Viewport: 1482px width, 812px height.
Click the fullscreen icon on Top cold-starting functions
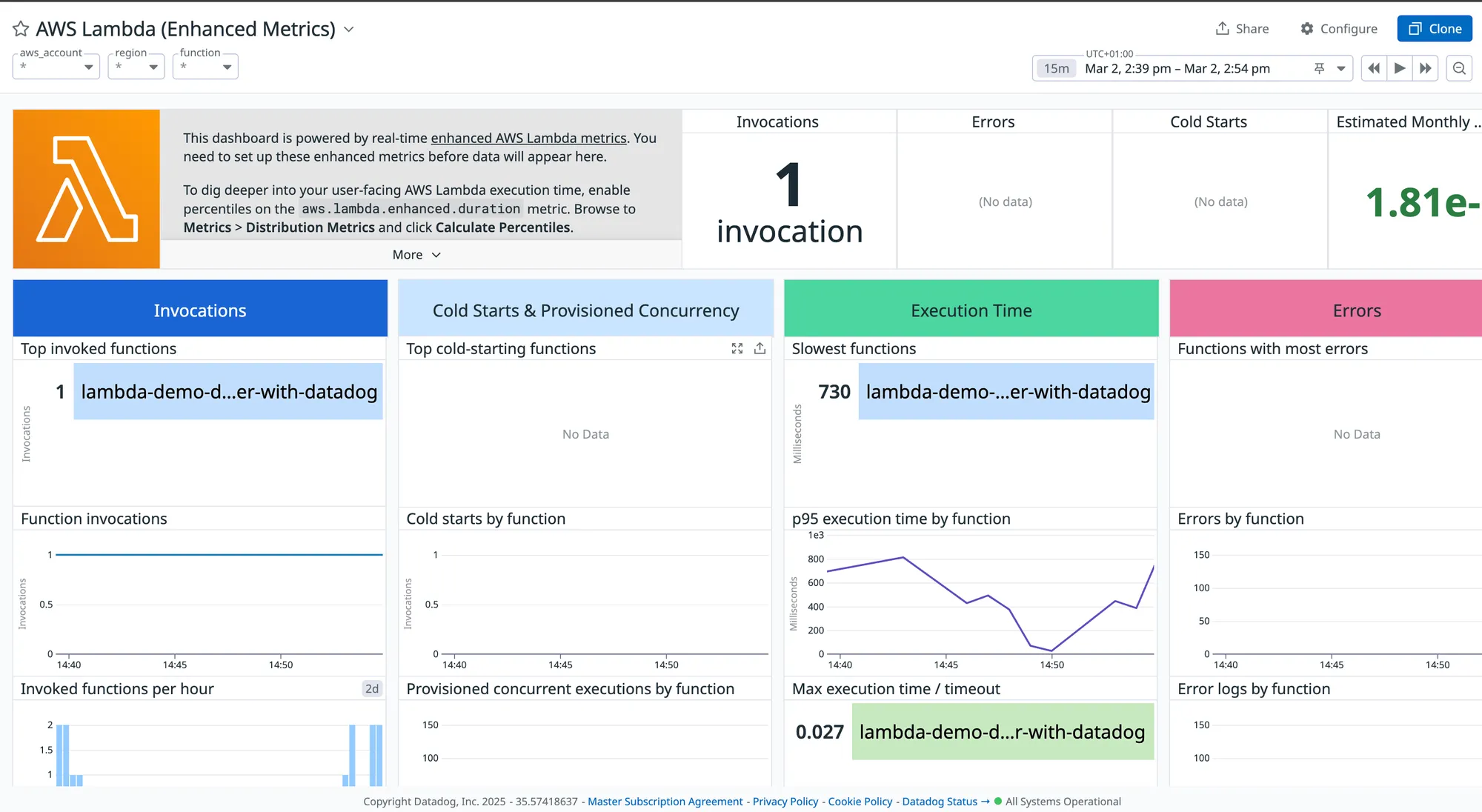point(737,348)
